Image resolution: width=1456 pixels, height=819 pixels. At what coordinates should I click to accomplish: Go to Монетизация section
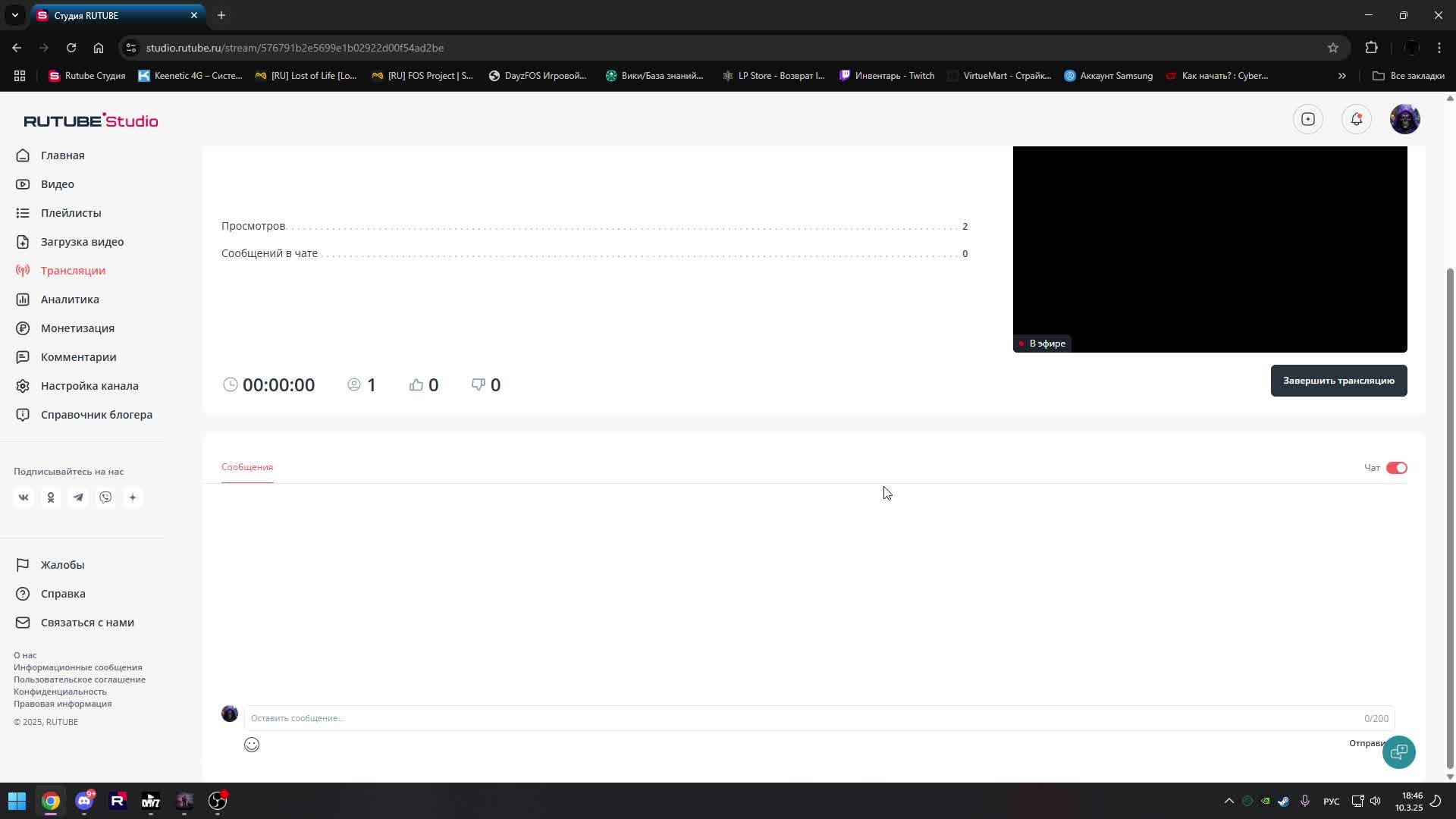[x=77, y=328]
